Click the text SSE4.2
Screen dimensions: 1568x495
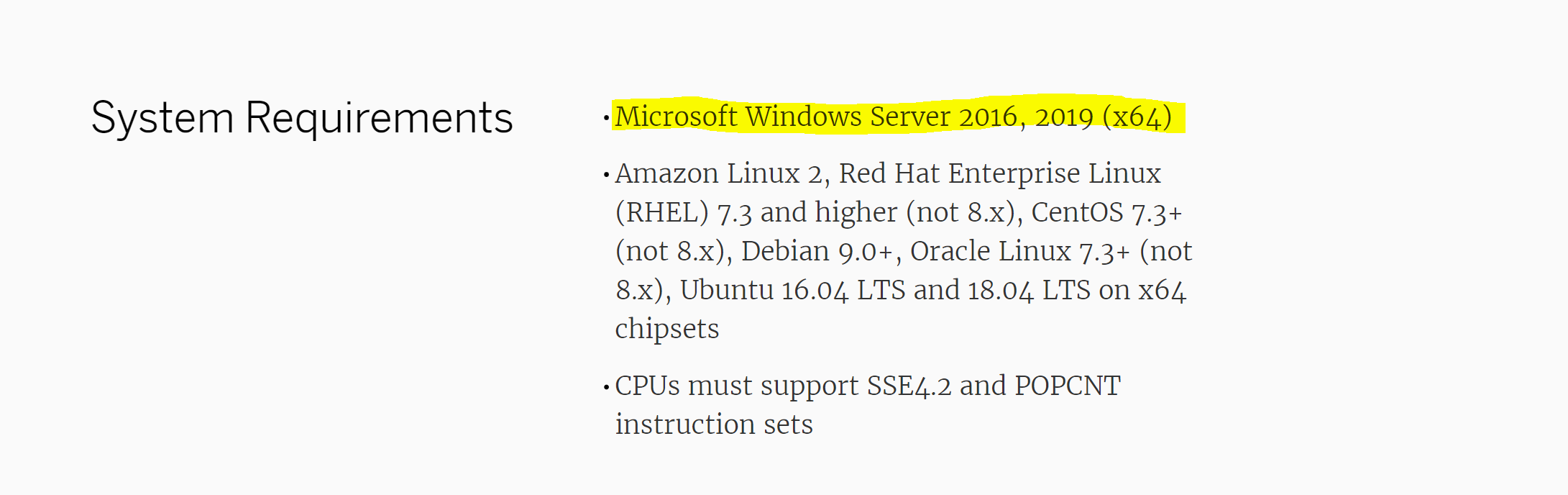tap(909, 386)
